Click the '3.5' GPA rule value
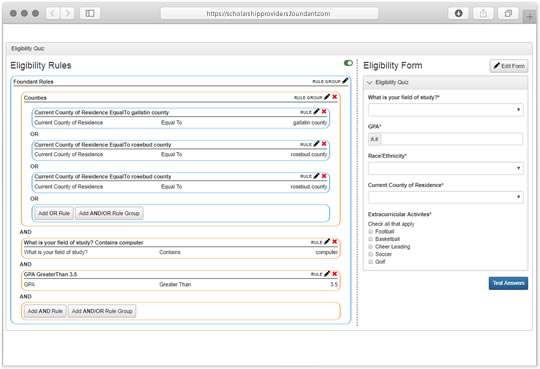The image size is (540, 369). 334,284
